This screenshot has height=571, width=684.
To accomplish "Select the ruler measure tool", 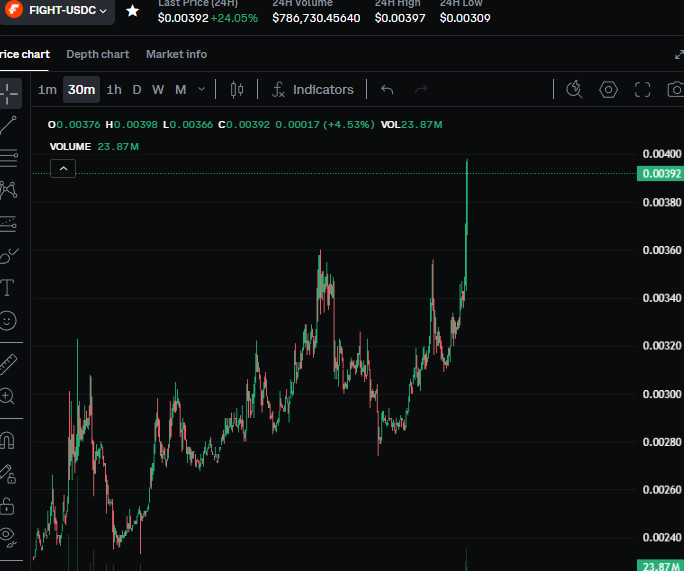I will point(8,364).
